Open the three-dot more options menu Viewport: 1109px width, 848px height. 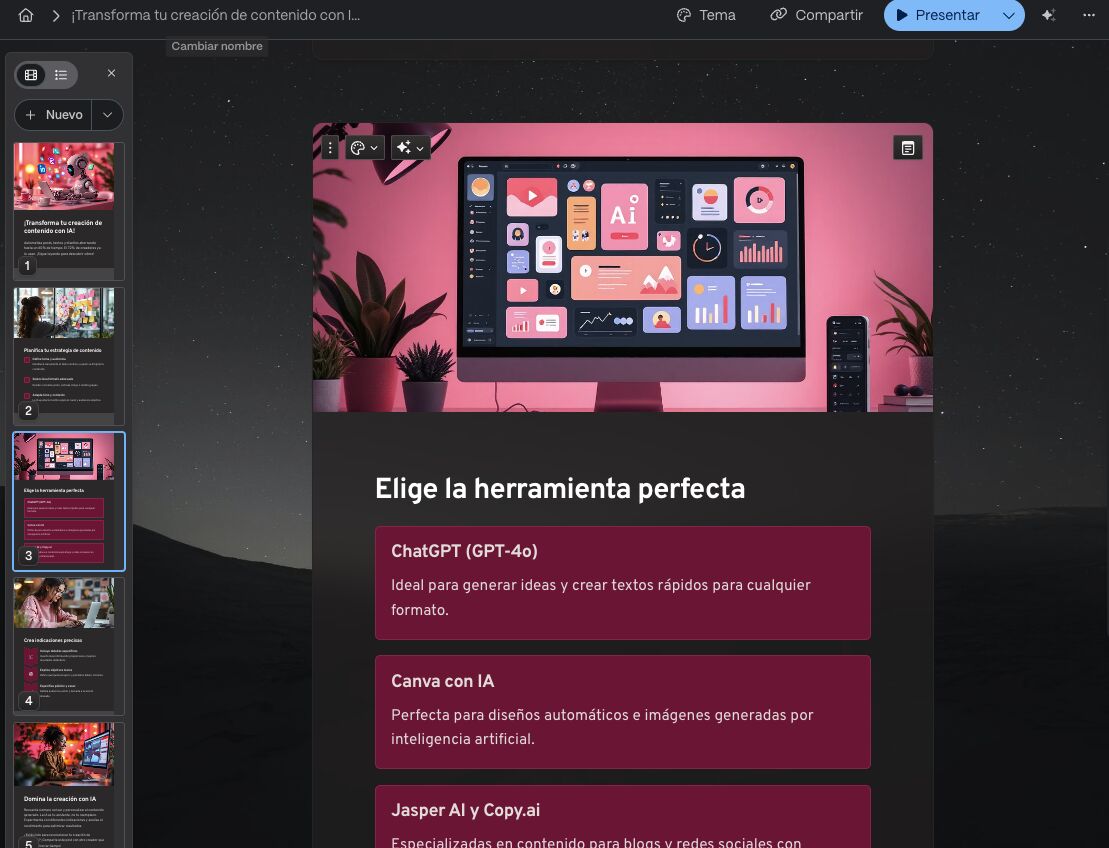tap(1089, 15)
